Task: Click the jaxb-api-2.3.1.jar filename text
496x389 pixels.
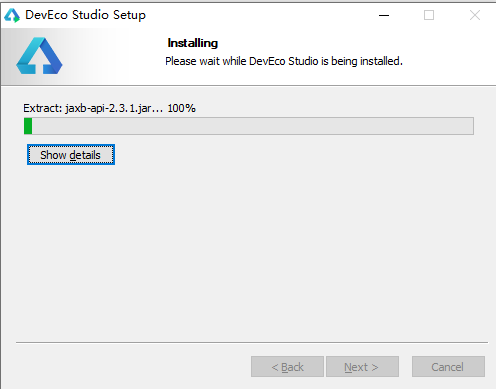Action: (x=108, y=109)
